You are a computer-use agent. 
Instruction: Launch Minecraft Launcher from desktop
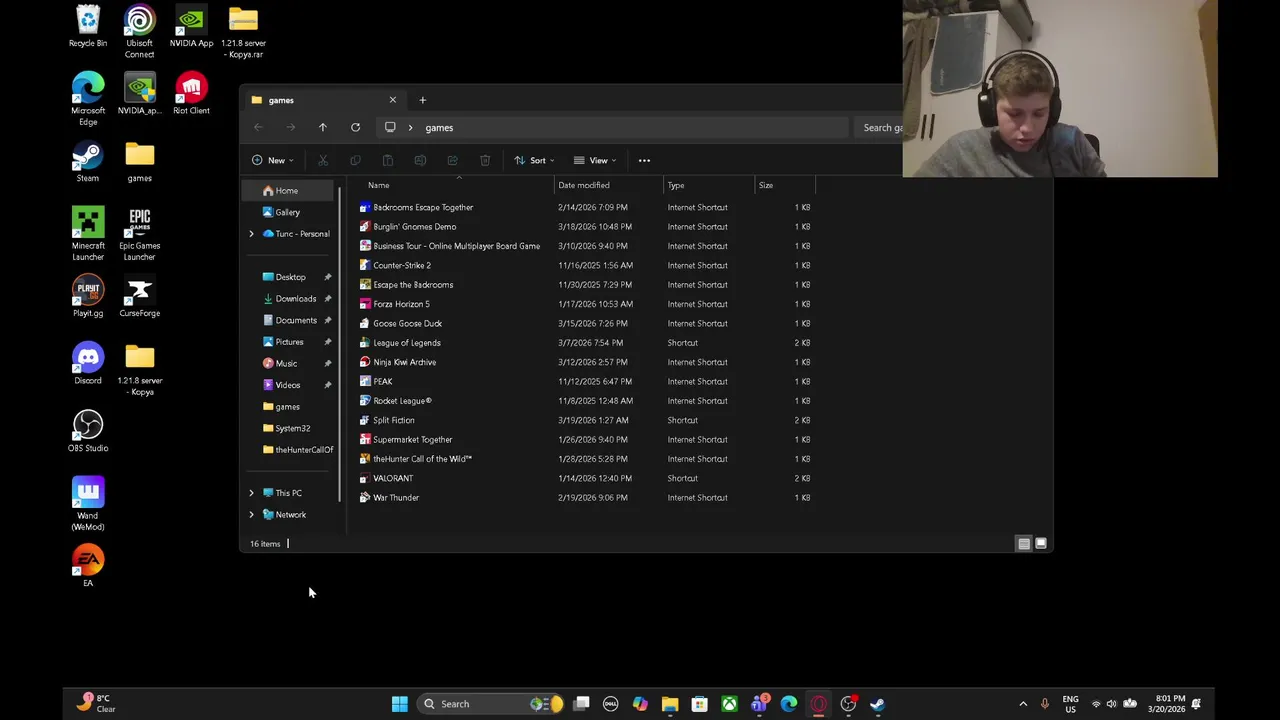88,234
